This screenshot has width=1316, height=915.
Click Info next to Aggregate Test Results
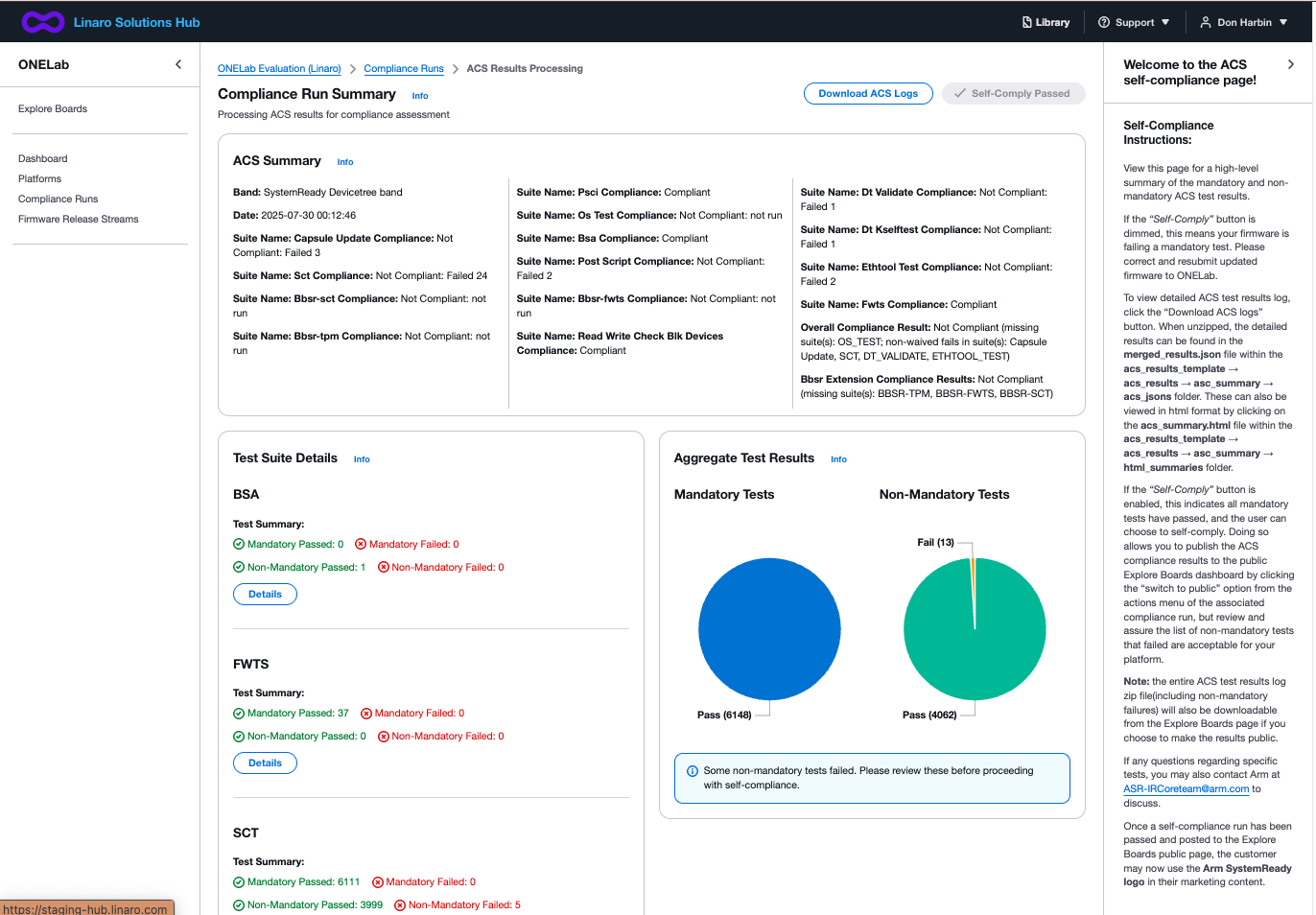pos(838,459)
